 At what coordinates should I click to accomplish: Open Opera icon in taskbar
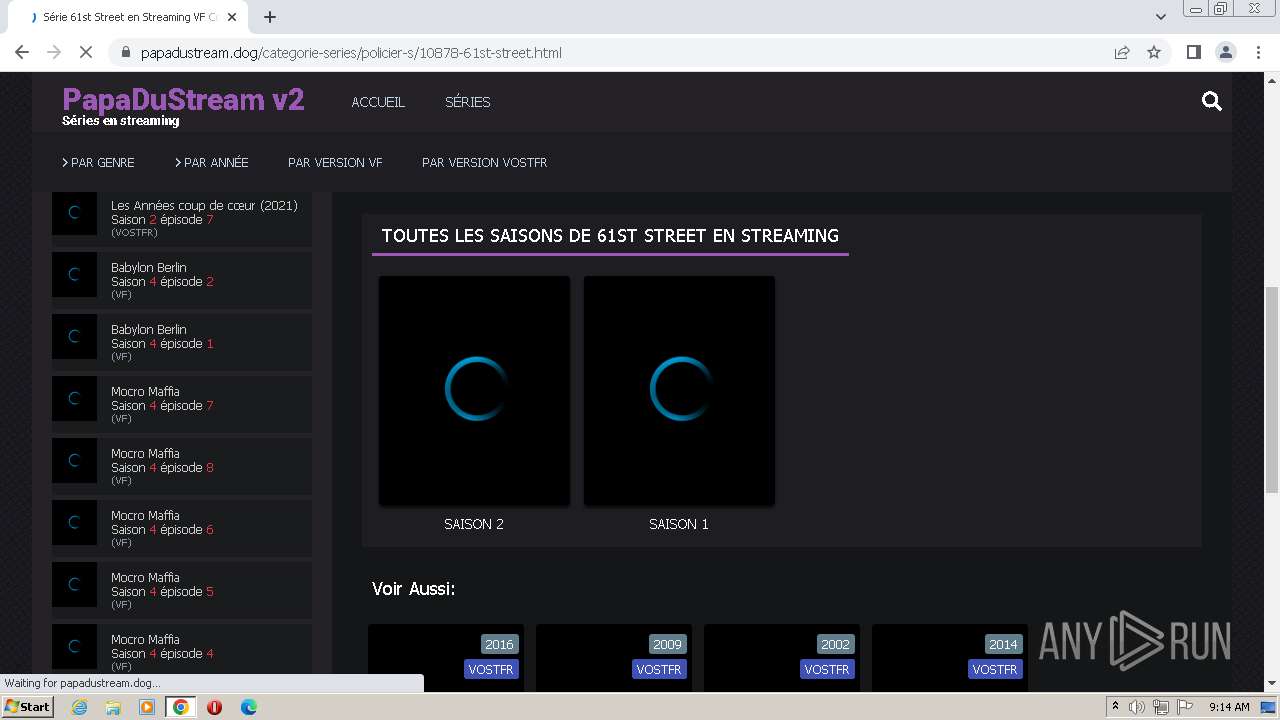215,707
